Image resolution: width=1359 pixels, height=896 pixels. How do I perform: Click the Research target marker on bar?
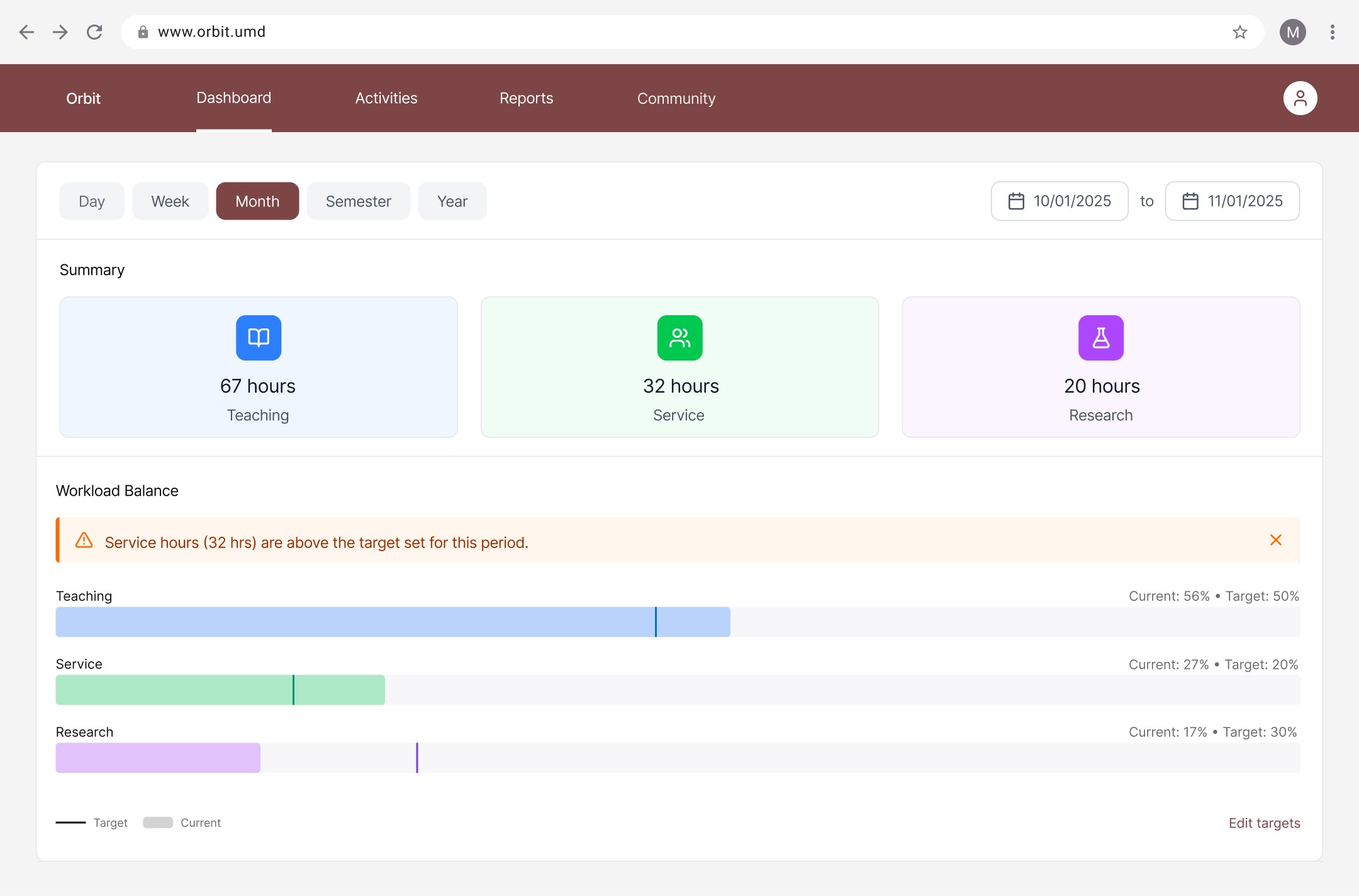tap(417, 758)
